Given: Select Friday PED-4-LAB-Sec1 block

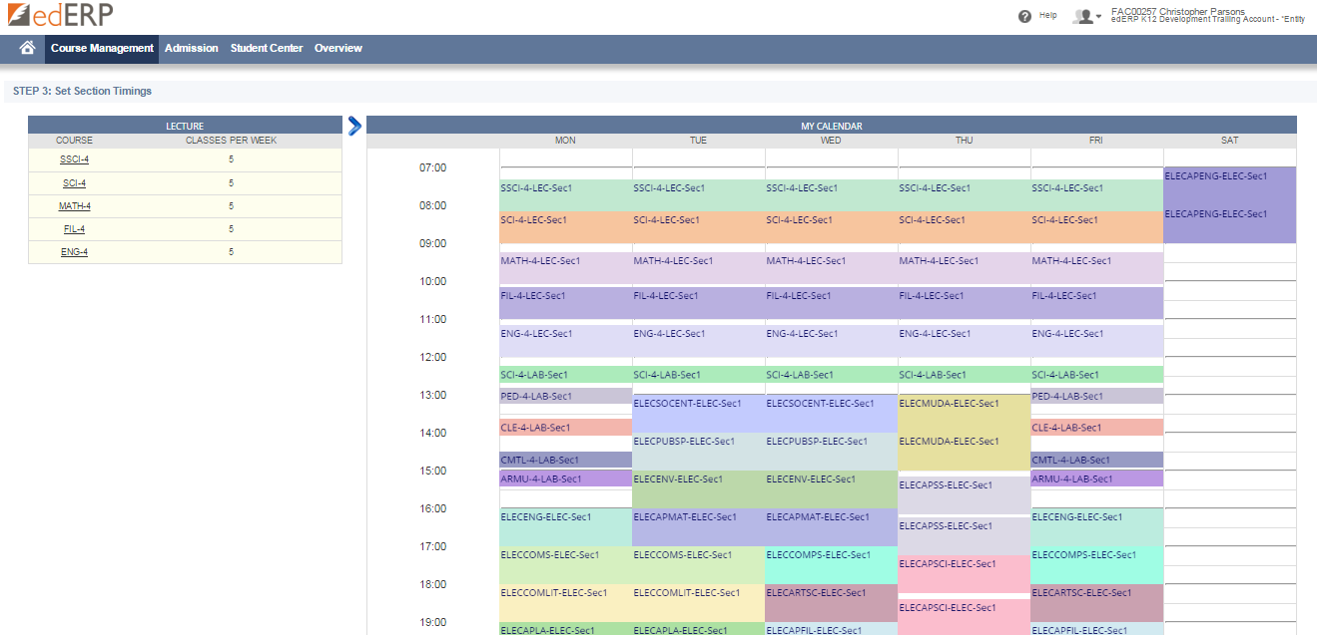Looking at the screenshot, I should click(1098, 396).
